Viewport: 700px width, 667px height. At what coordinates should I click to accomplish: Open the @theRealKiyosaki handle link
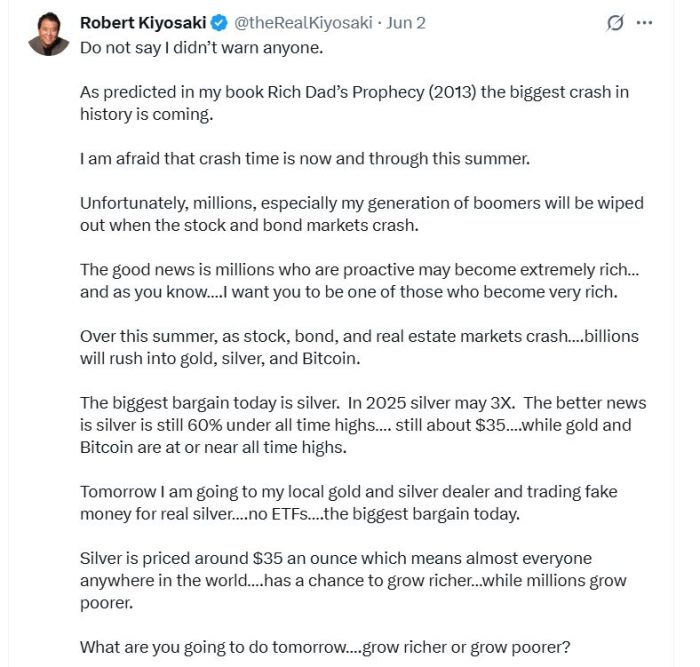[303, 23]
